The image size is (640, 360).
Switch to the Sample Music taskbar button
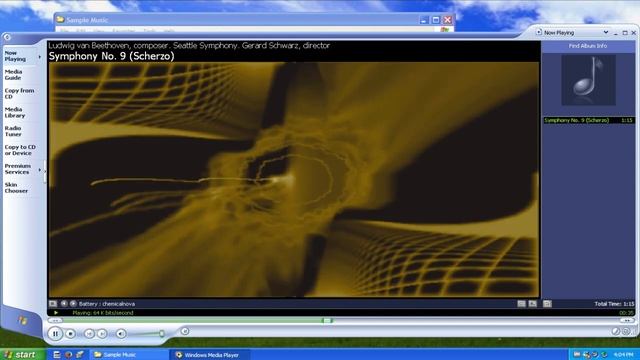click(x=130, y=355)
